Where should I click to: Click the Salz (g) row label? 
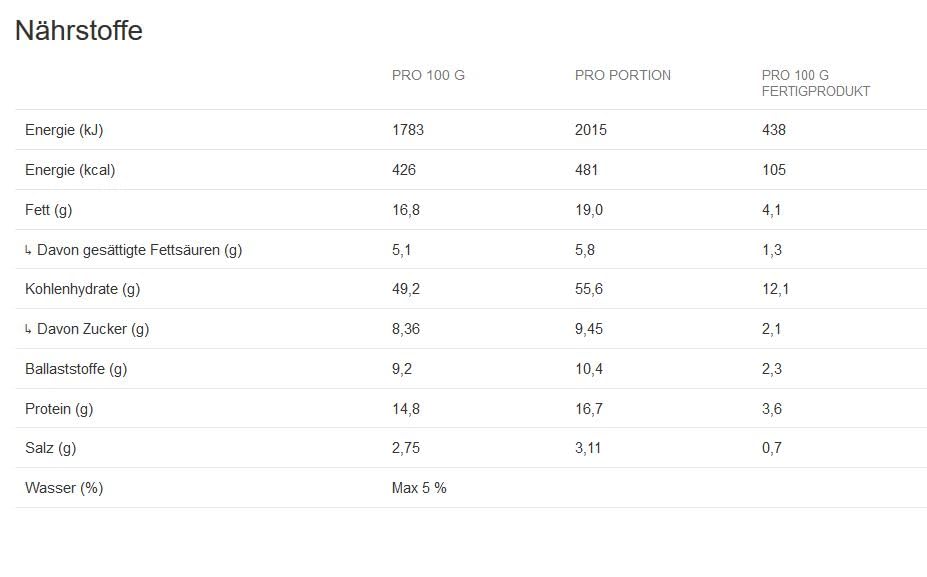coord(50,448)
